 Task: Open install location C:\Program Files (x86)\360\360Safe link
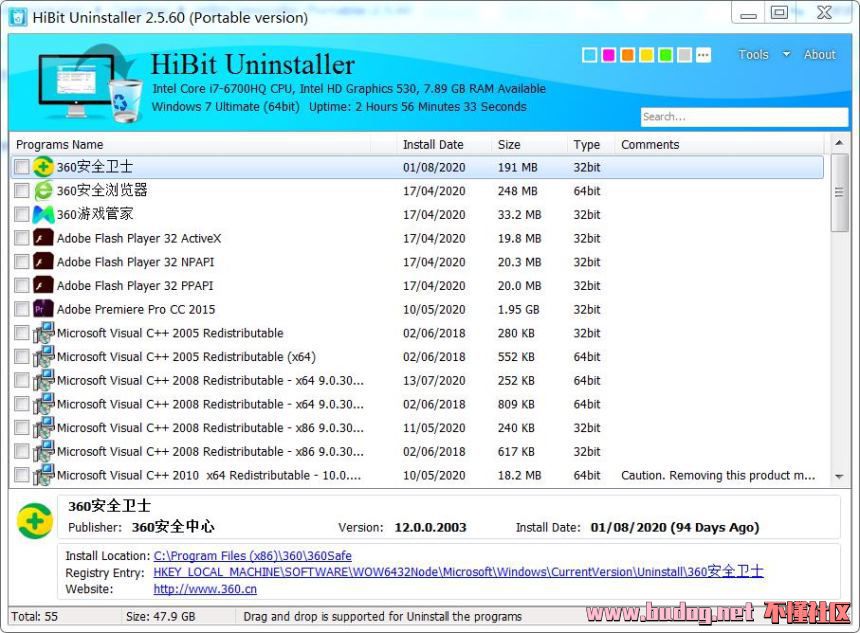click(252, 556)
